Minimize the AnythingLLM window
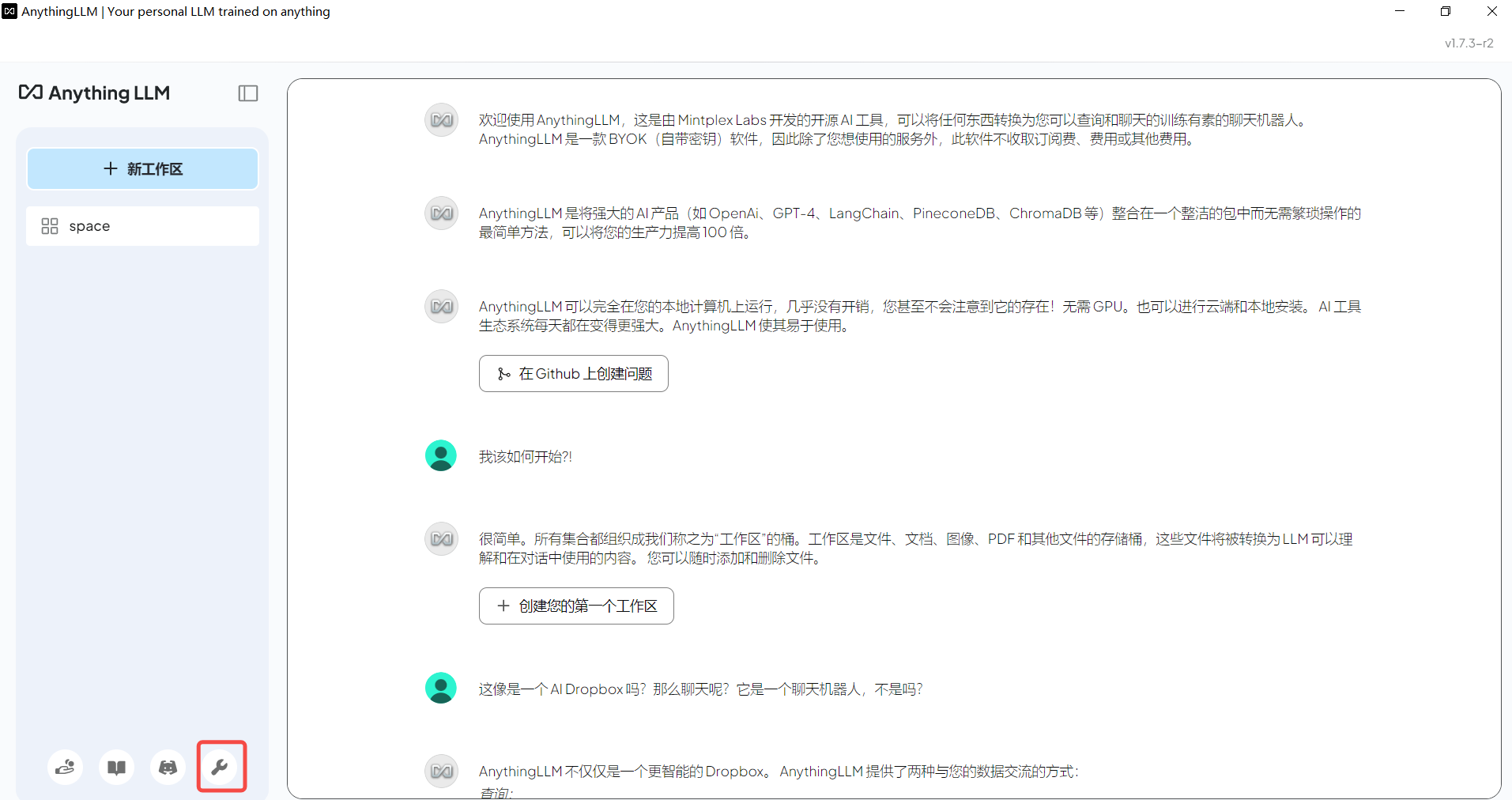Viewport: 1512px width, 800px height. 1400,11
